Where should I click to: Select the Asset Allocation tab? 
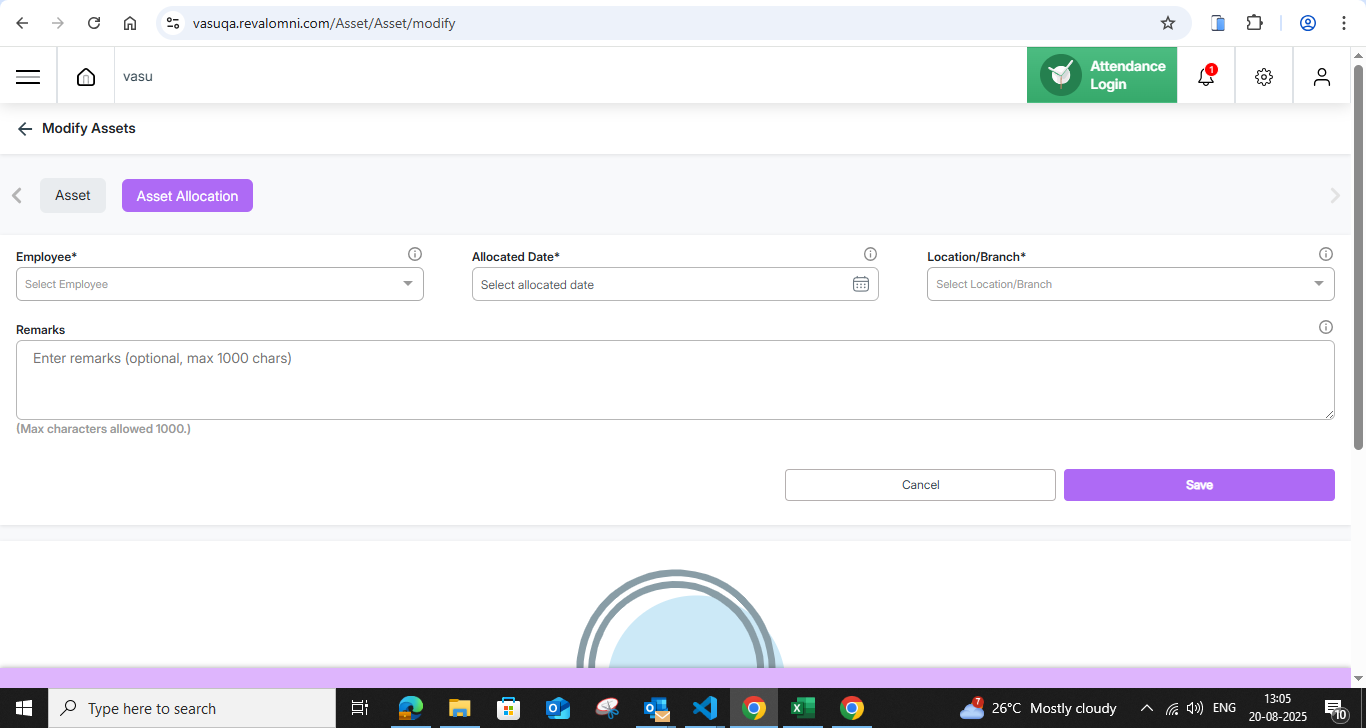click(187, 196)
